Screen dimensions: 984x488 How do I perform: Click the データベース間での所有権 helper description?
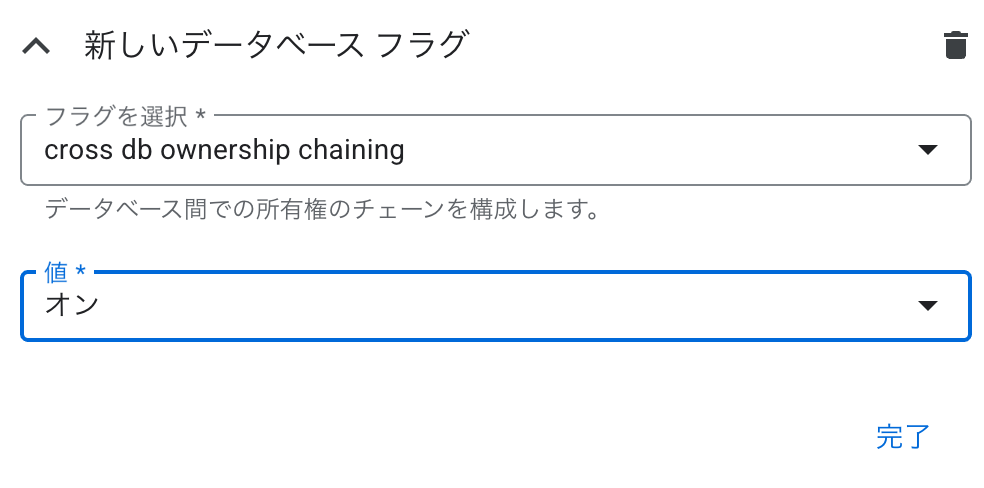click(321, 209)
